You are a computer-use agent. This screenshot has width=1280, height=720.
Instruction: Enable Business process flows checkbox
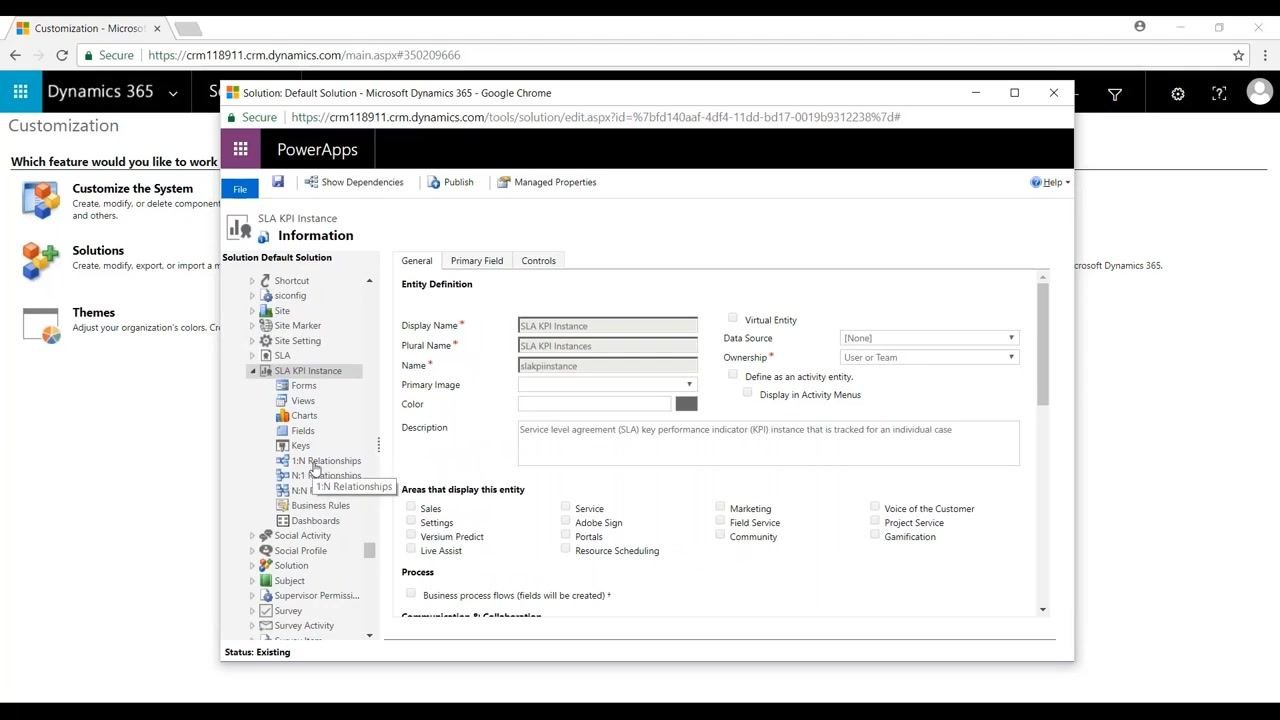(x=411, y=593)
